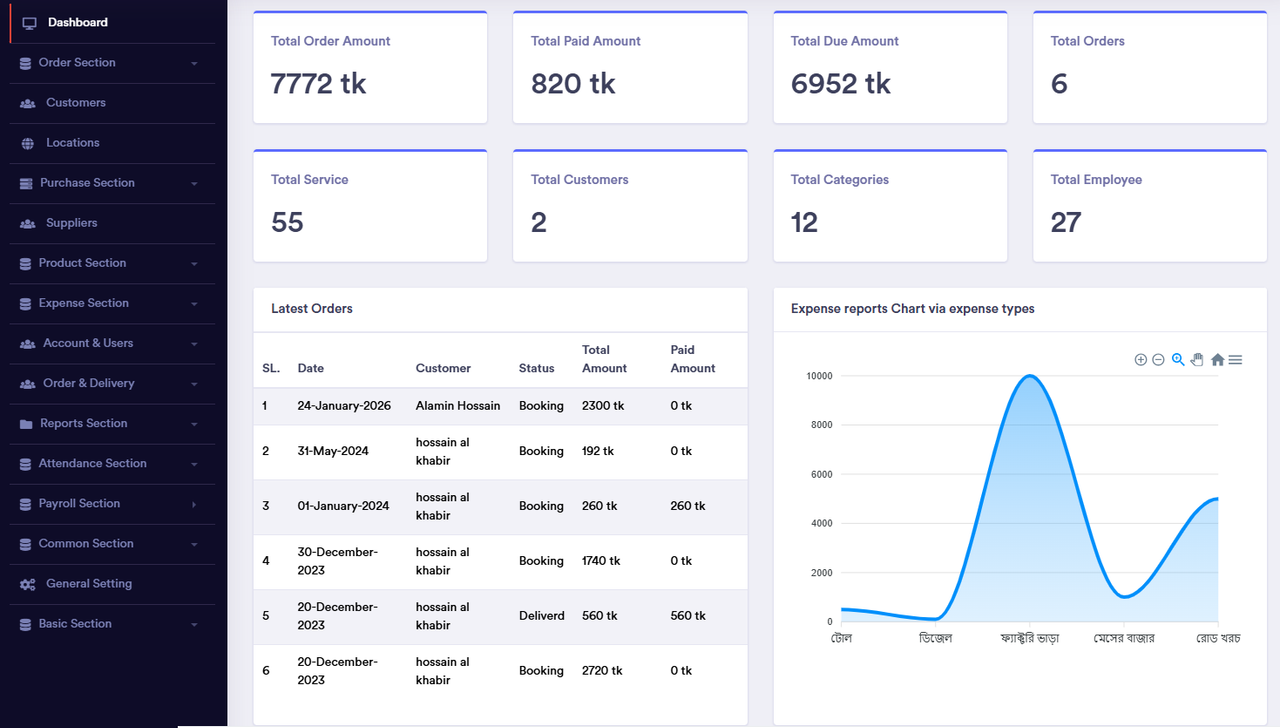Click the Status column header

click(537, 368)
